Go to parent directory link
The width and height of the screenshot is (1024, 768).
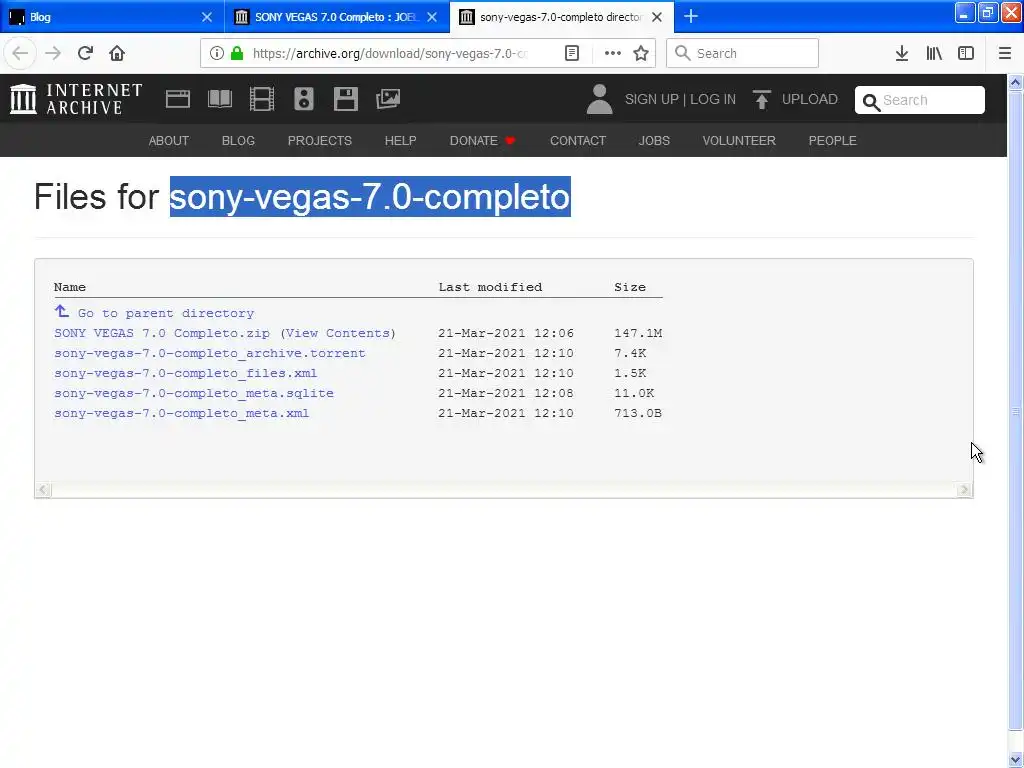pyautogui.click(x=166, y=313)
